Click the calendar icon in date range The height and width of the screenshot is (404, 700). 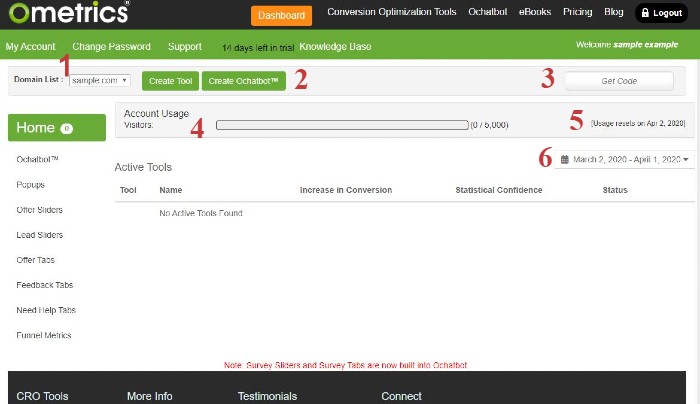point(565,159)
